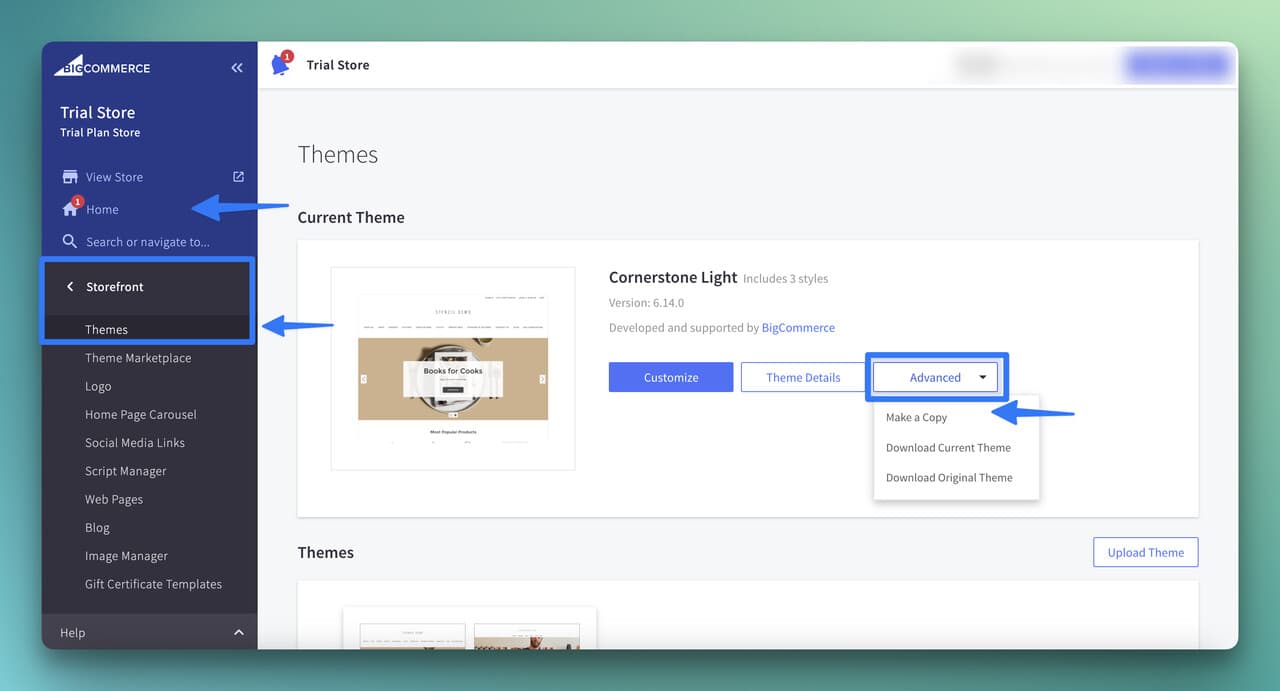
Task: Go back using Storefront chevron
Action: pos(70,287)
